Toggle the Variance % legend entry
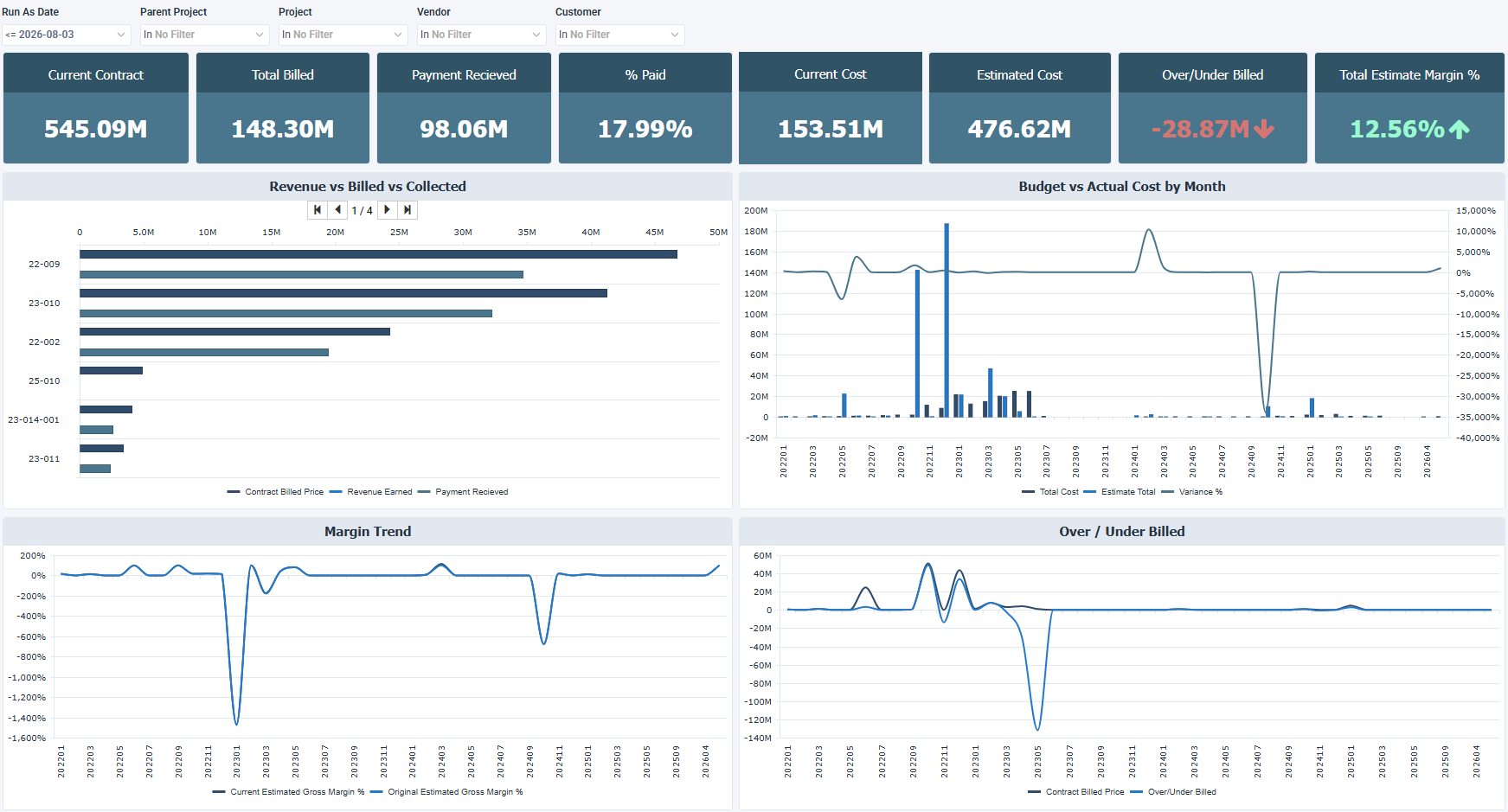Screen dimensions: 1508x812 tap(1192, 492)
